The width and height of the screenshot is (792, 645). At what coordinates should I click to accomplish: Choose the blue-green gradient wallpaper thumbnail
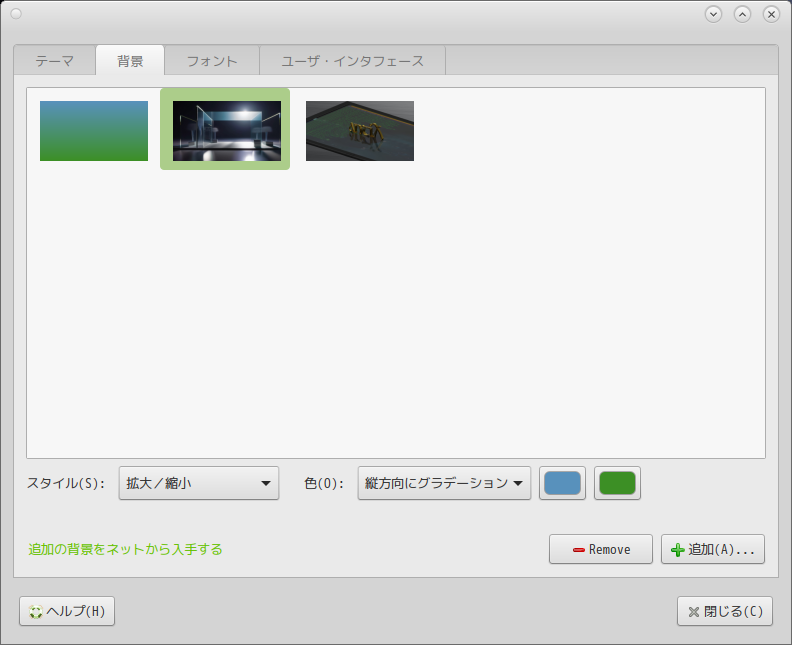coord(94,131)
